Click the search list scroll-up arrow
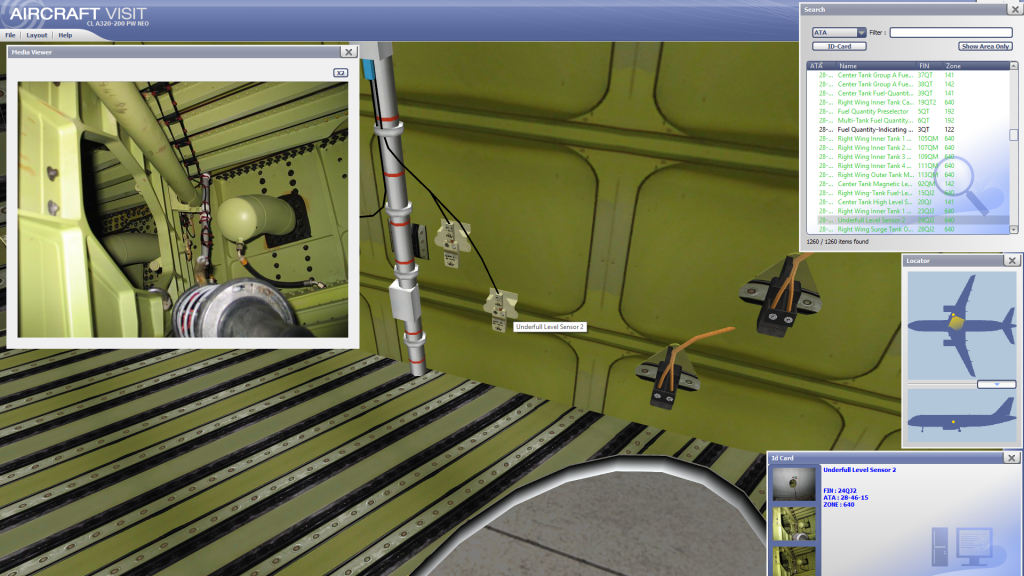This screenshot has height=576, width=1024. pos(1014,66)
